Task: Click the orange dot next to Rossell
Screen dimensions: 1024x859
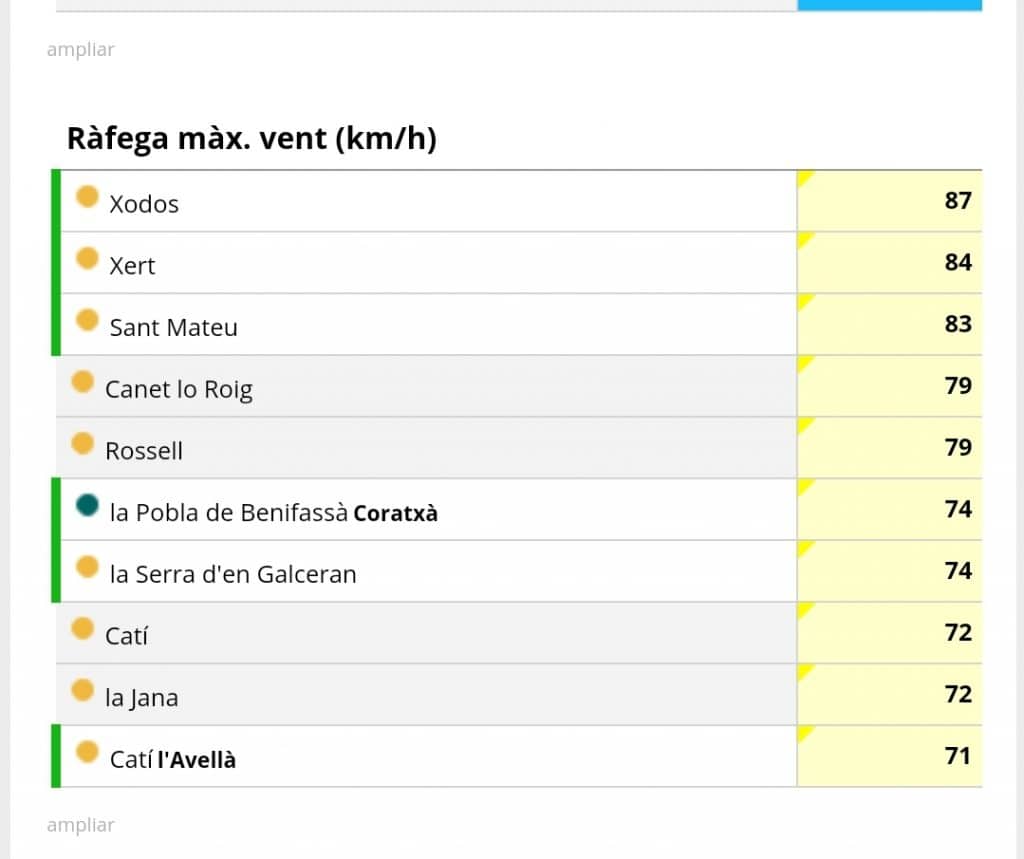Action: (x=83, y=443)
